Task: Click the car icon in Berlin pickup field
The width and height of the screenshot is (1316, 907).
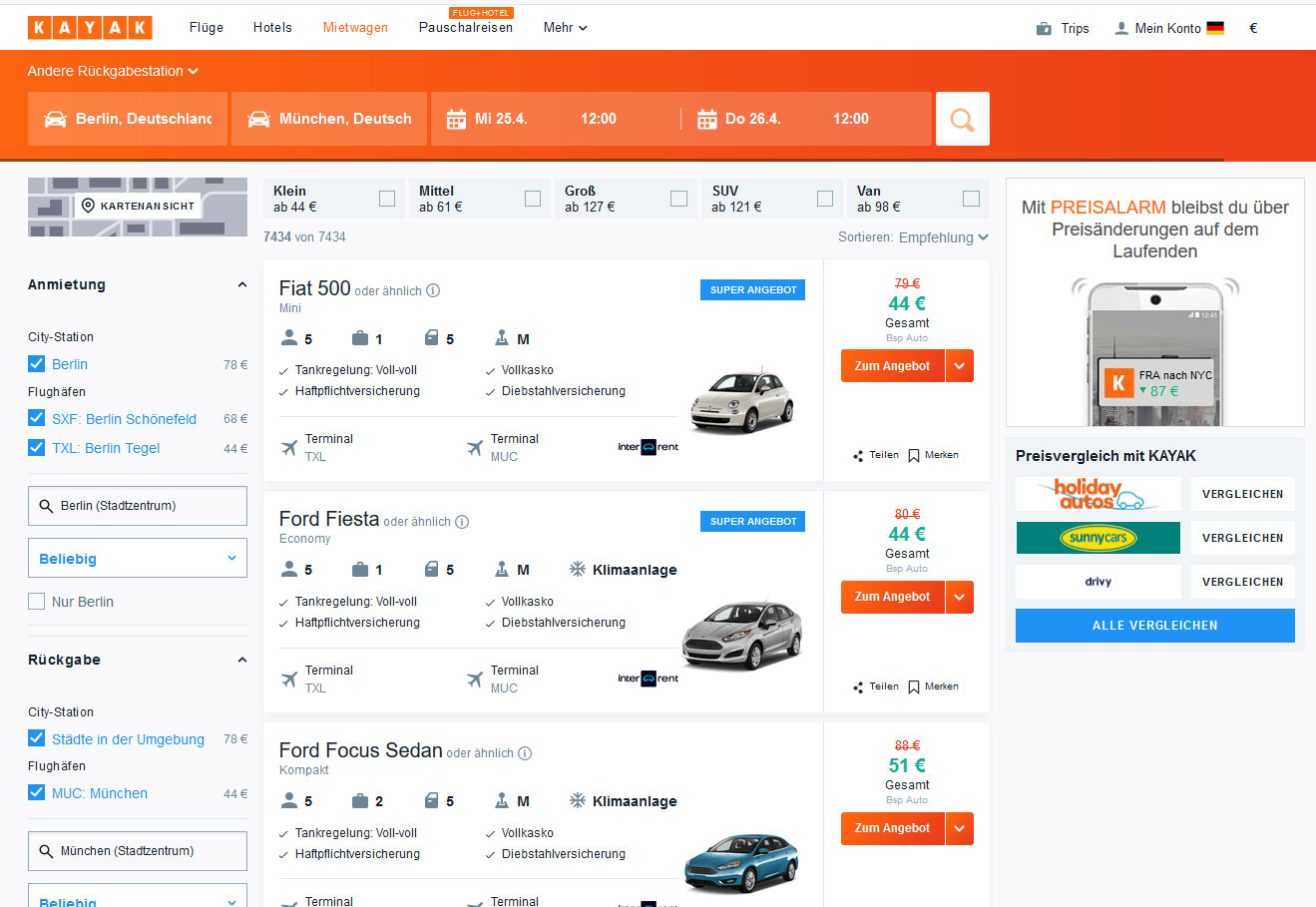Action: [55, 119]
